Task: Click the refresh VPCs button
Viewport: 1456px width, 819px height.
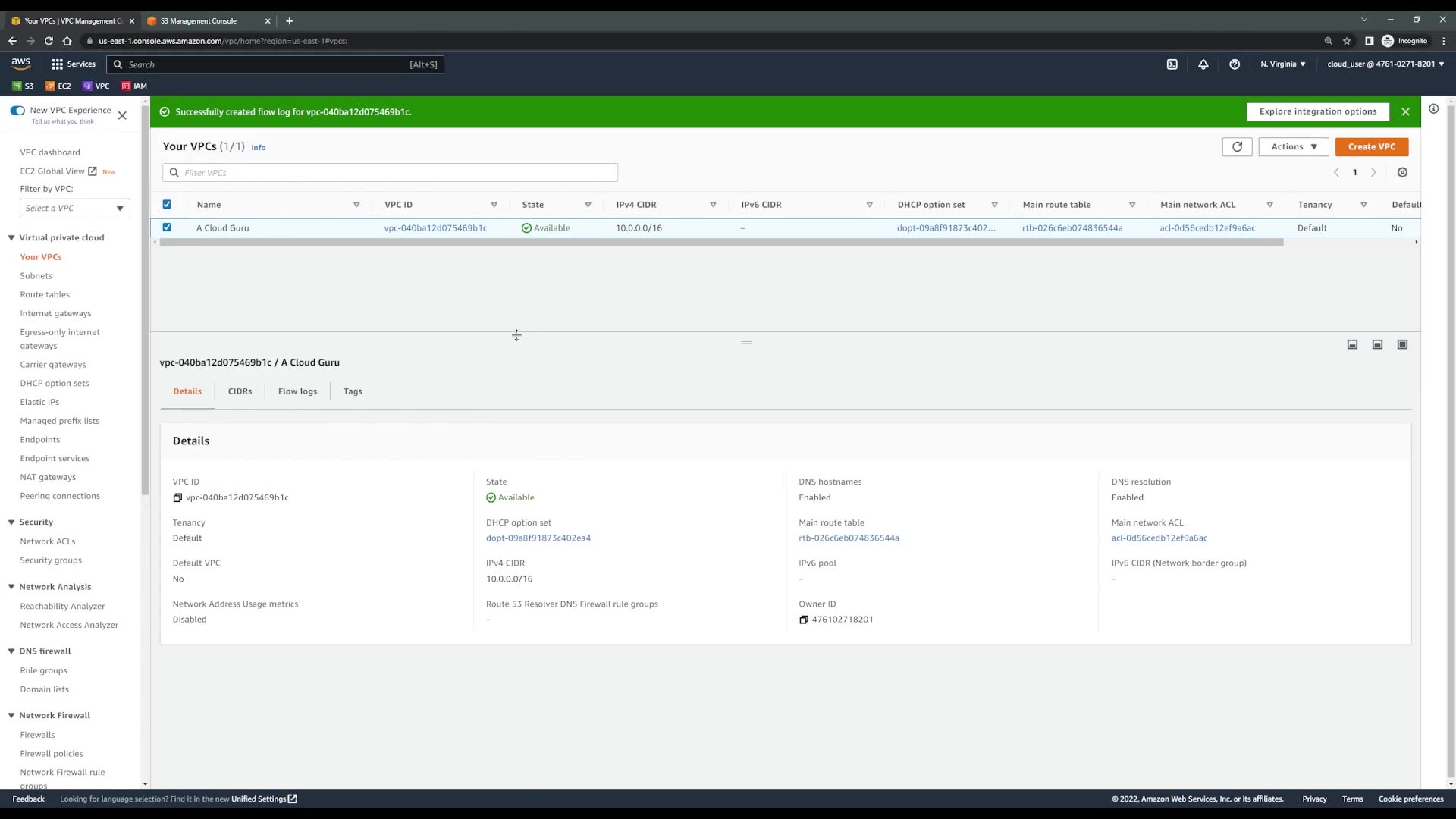Action: pos(1237,147)
